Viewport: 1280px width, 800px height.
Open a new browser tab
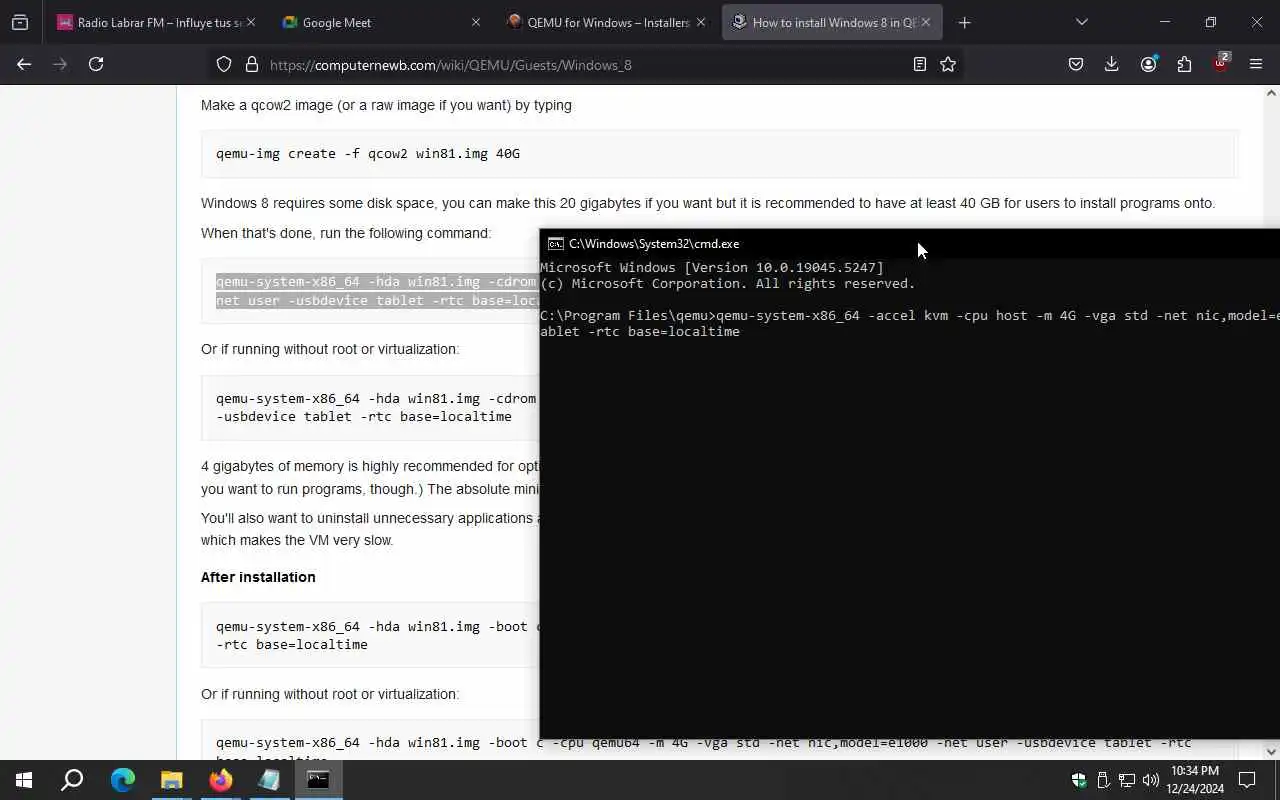point(964,22)
